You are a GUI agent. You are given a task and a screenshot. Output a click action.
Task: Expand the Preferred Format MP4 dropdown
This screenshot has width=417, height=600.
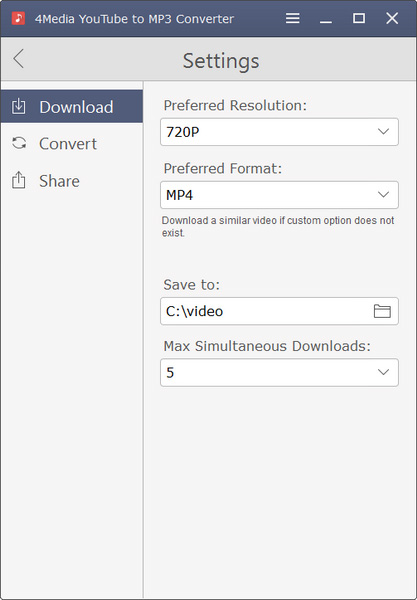tap(279, 195)
